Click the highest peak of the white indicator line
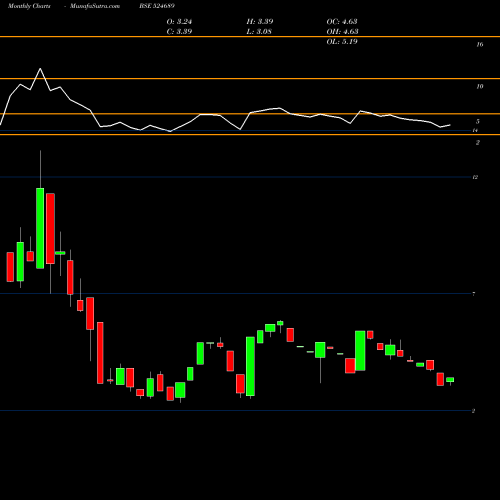 pyautogui.click(x=40, y=69)
